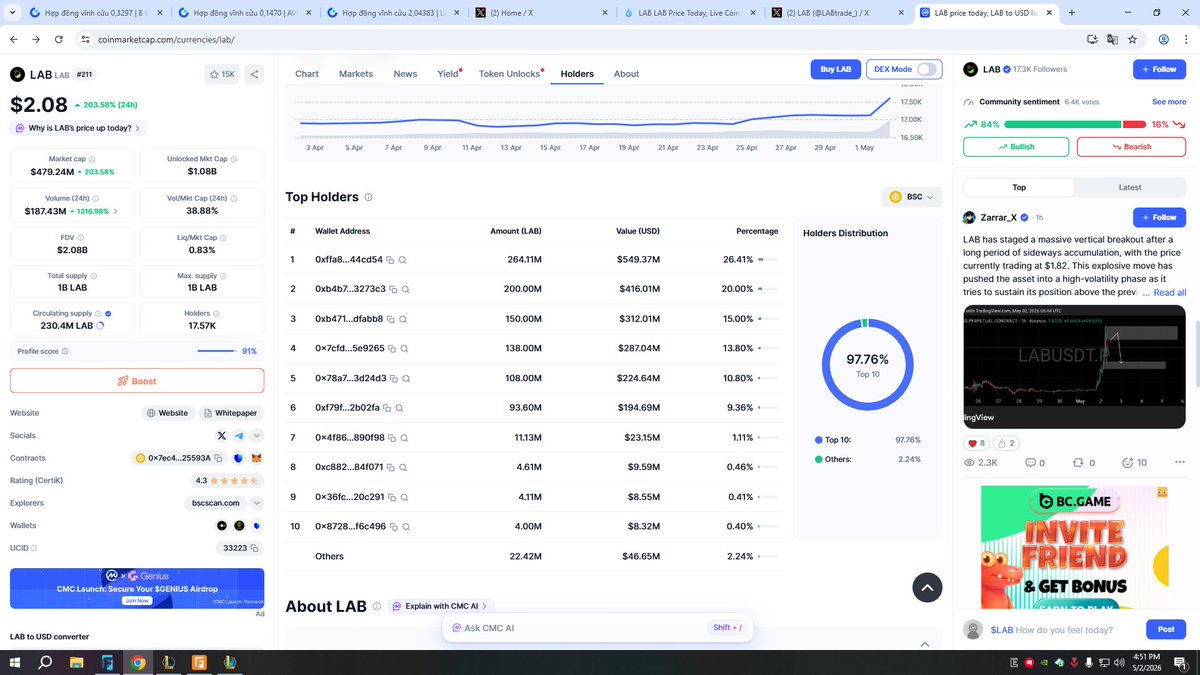Click the blue shield icon beside contract

(x=238, y=458)
